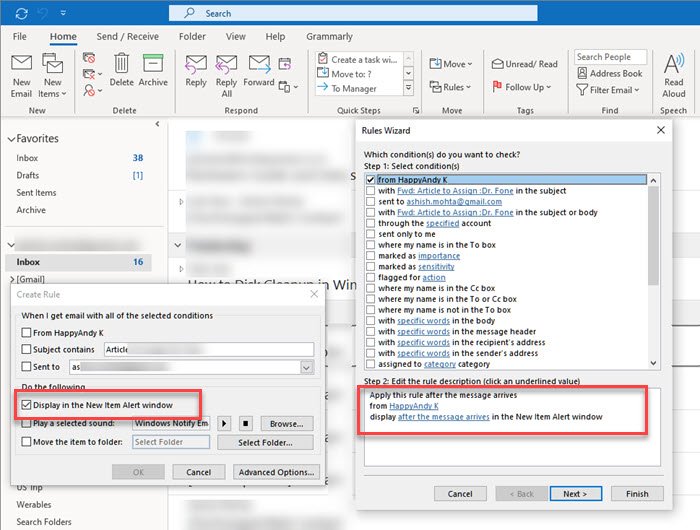This screenshot has width=700, height=530.
Task: Check 'From HappyAndy K' in Create Rule
Action: [26, 333]
